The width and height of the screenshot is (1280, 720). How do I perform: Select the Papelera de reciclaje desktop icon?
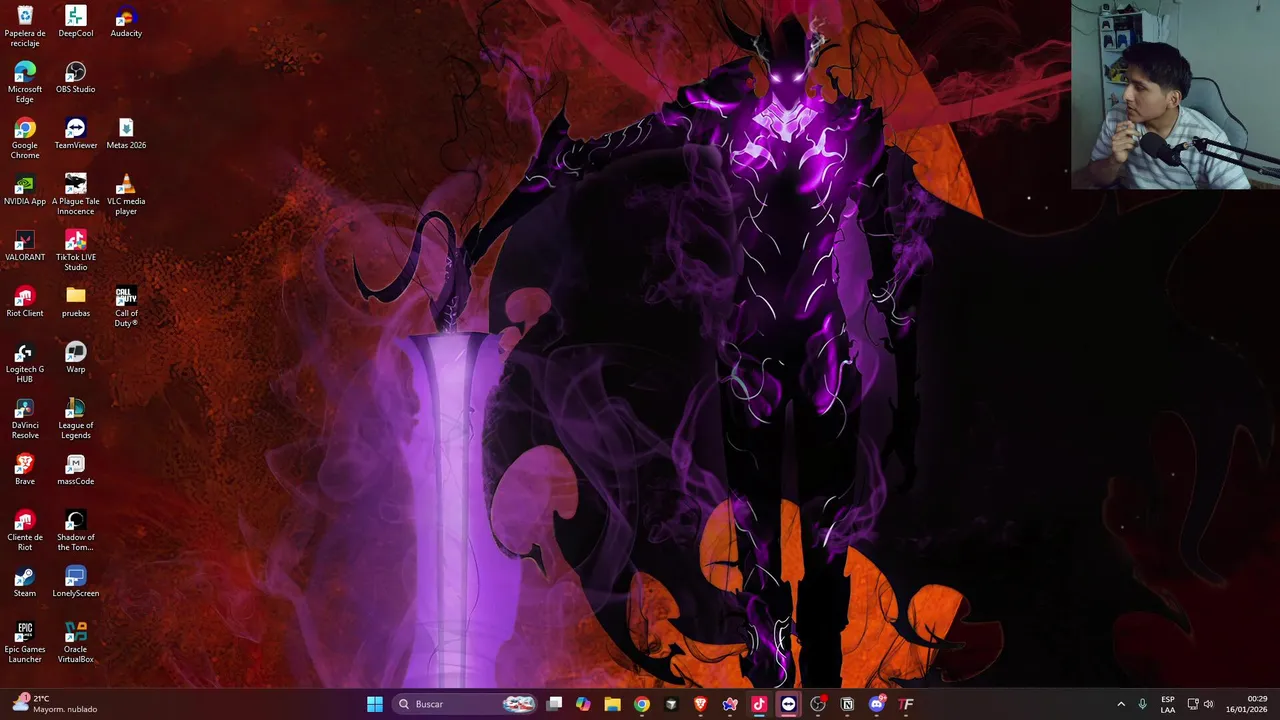point(25,26)
